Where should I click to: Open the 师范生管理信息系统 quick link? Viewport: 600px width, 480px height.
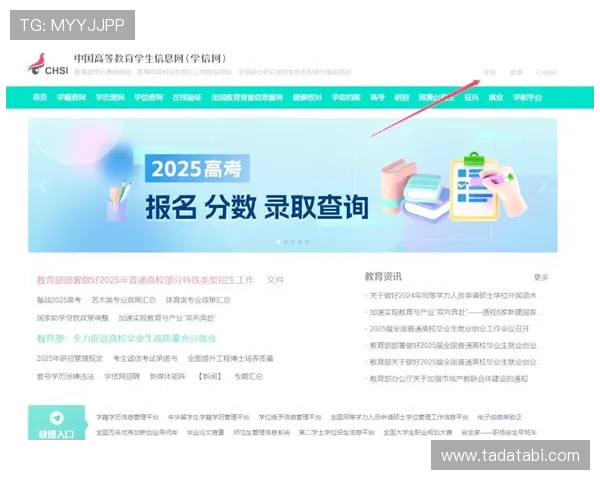(261, 433)
